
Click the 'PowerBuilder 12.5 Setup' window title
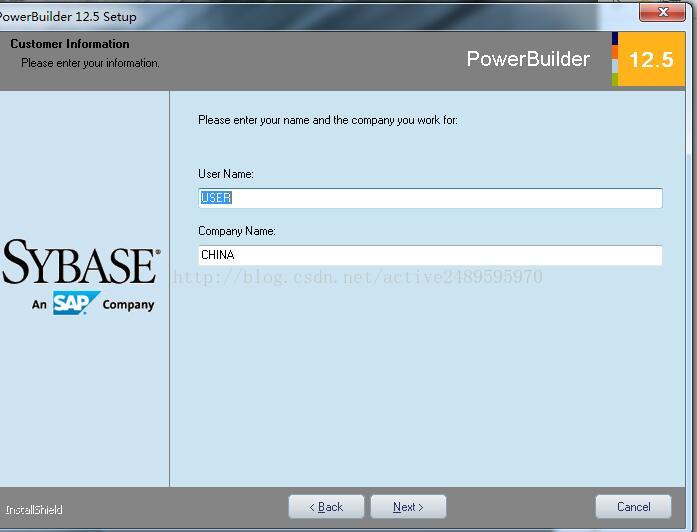(68, 17)
